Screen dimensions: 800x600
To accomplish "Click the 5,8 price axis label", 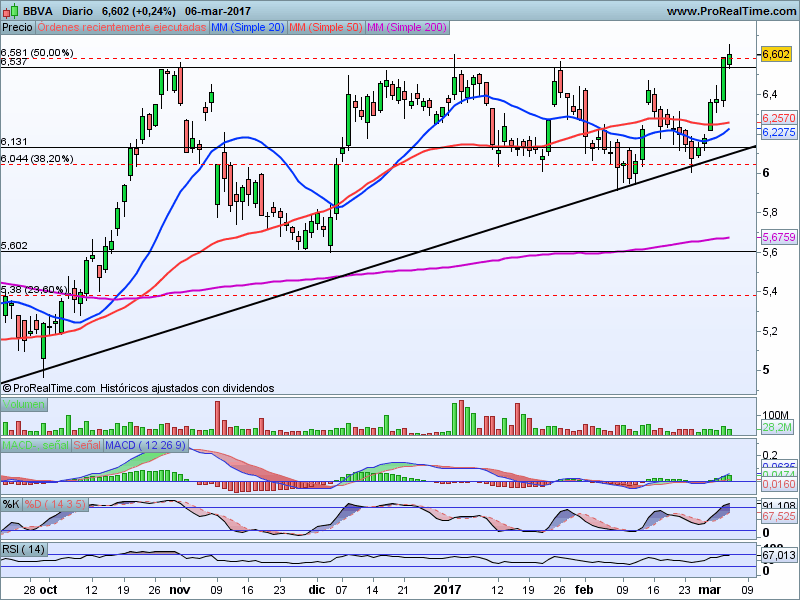I will pyautogui.click(x=770, y=212).
